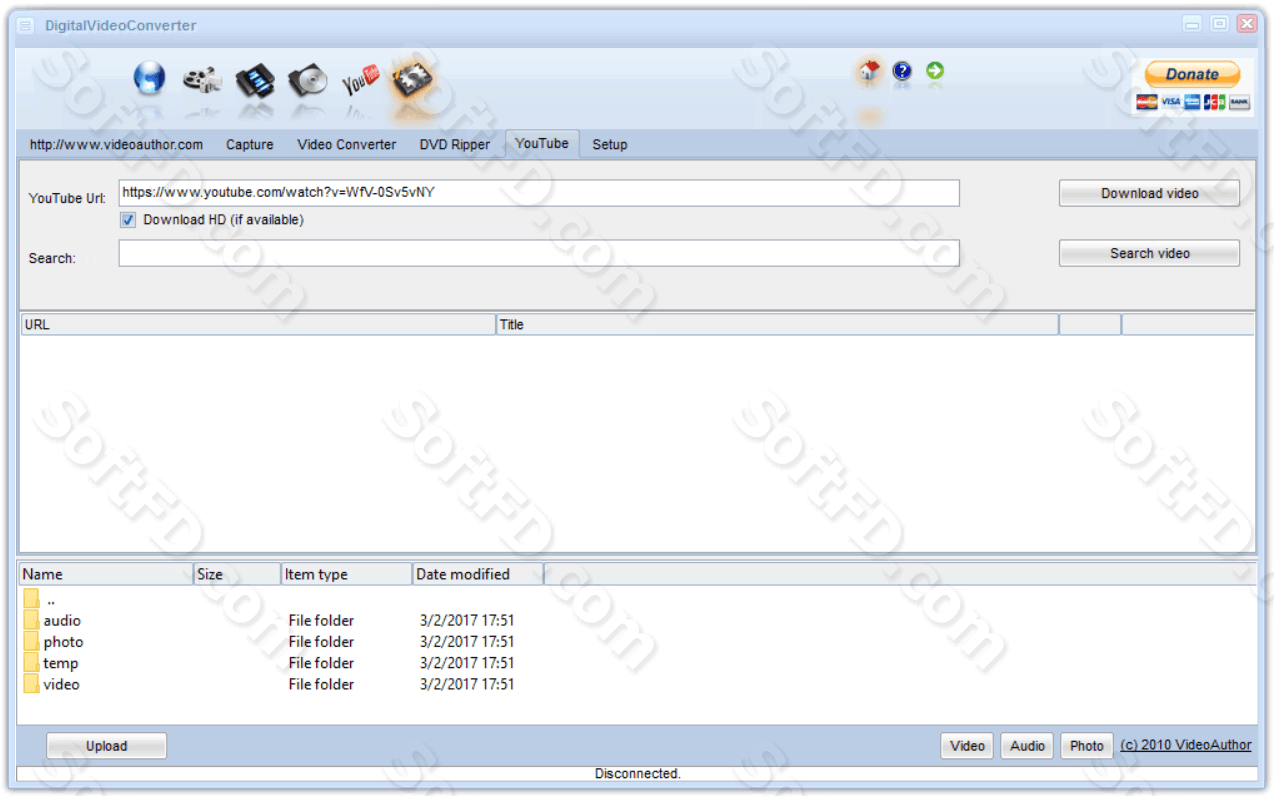
Task: Sort by URL column header
Action: tap(258, 324)
